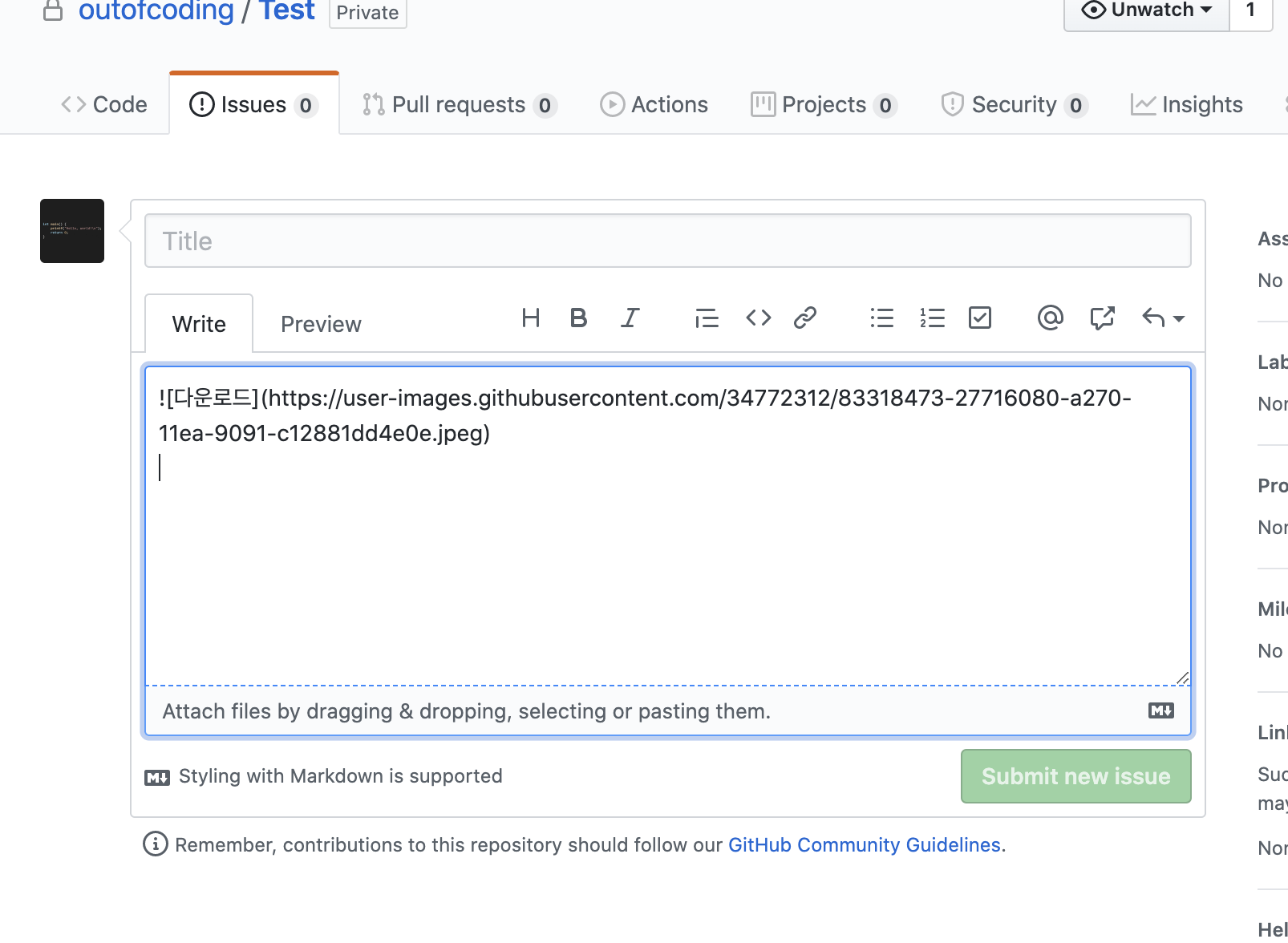This screenshot has width=1288, height=943.
Task: Go to the Insights tab
Action: 1187,105
